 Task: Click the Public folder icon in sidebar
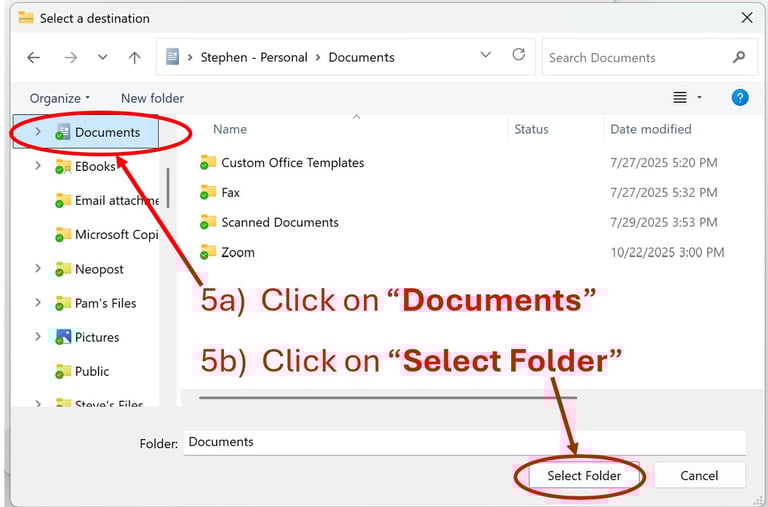click(x=63, y=371)
